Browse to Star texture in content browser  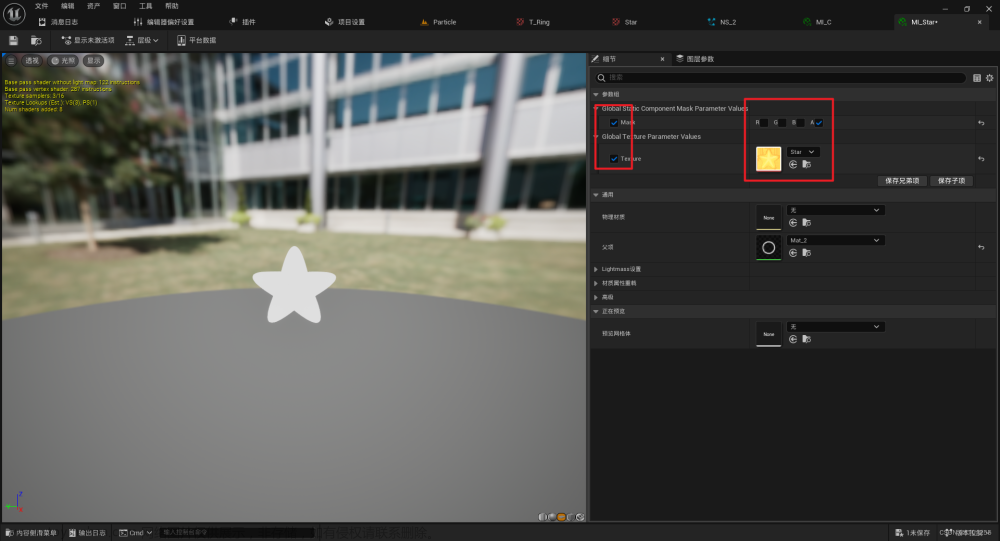click(807, 165)
